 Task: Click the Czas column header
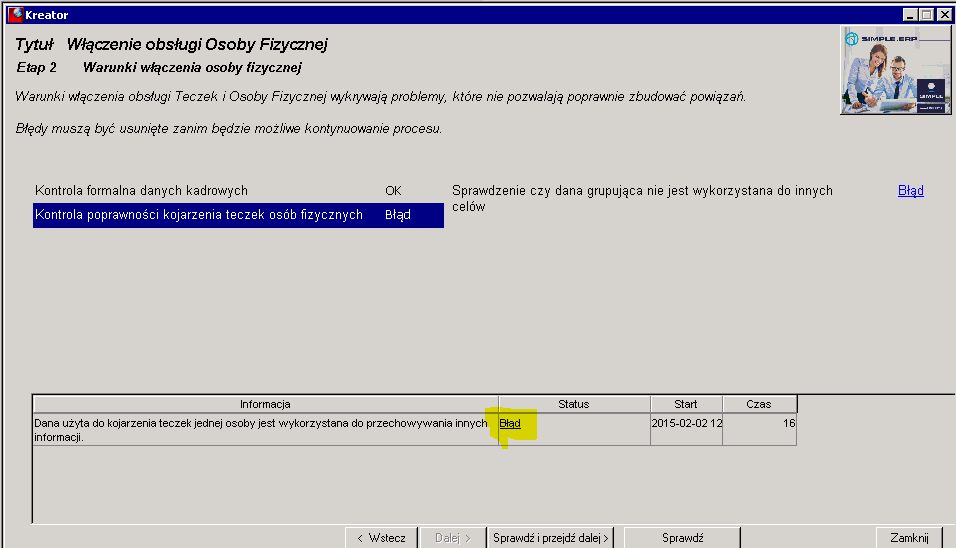(759, 404)
